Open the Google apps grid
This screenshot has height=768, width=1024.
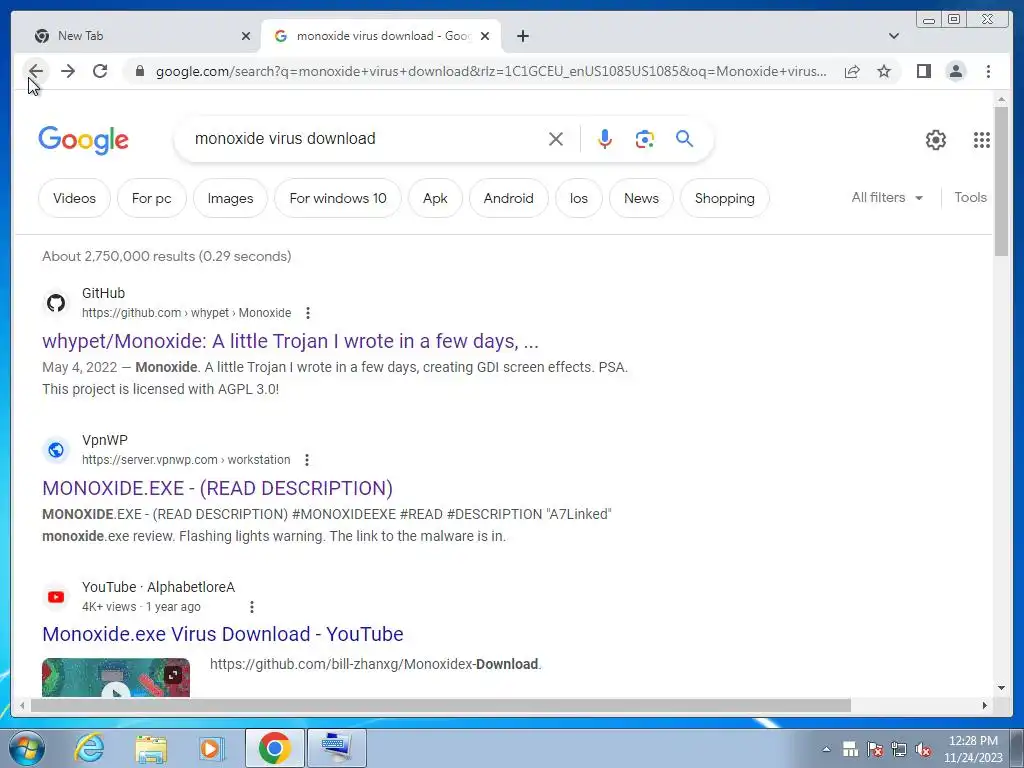point(982,140)
